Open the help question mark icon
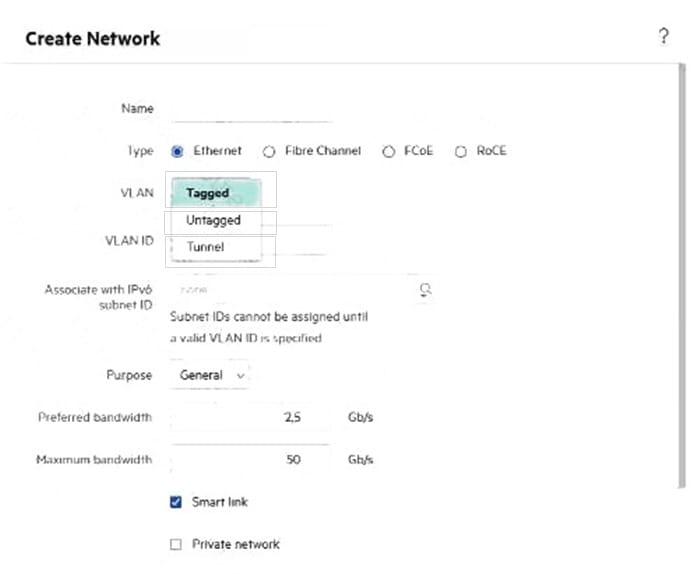 click(663, 37)
